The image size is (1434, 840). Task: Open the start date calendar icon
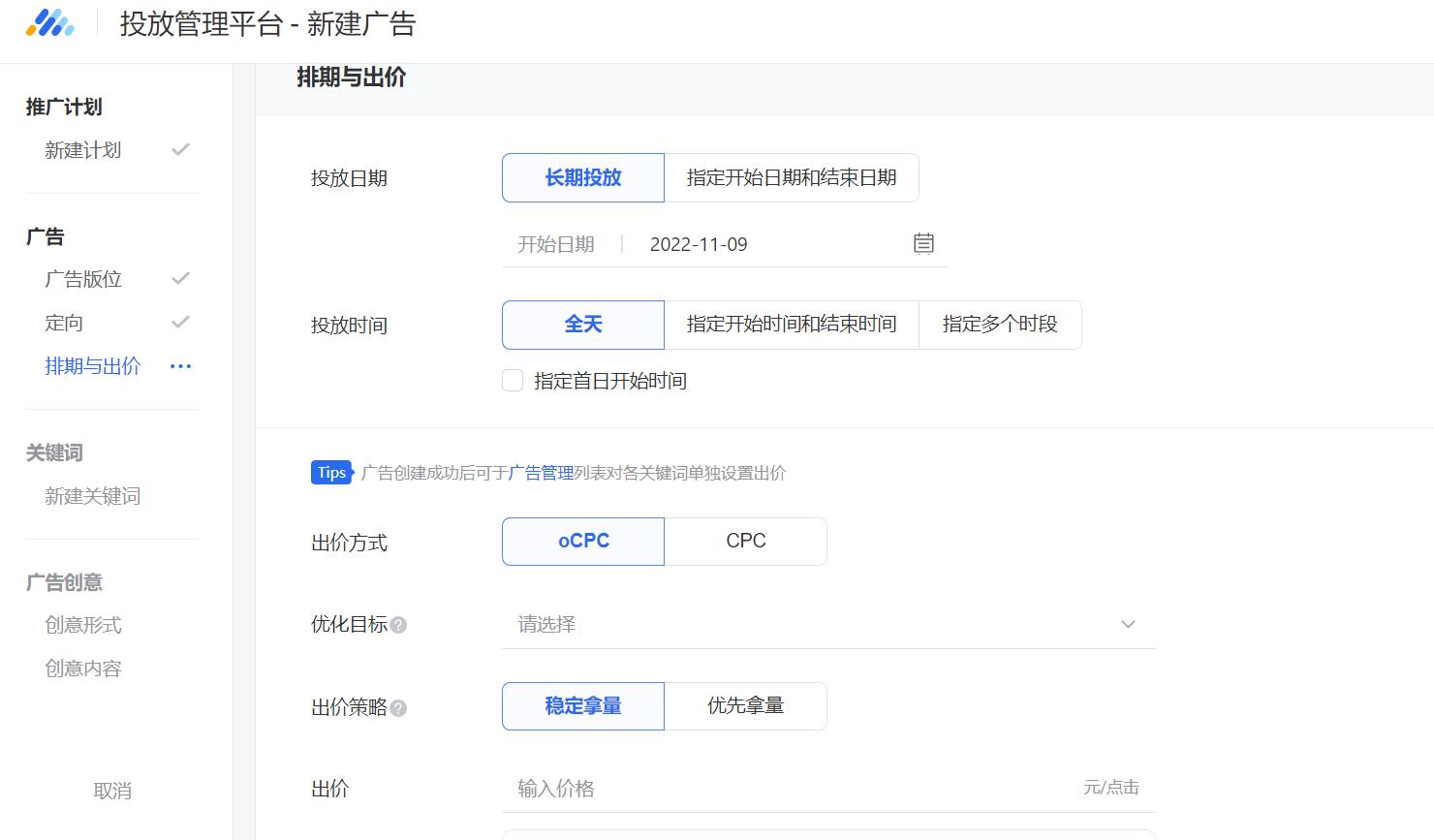[x=923, y=243]
